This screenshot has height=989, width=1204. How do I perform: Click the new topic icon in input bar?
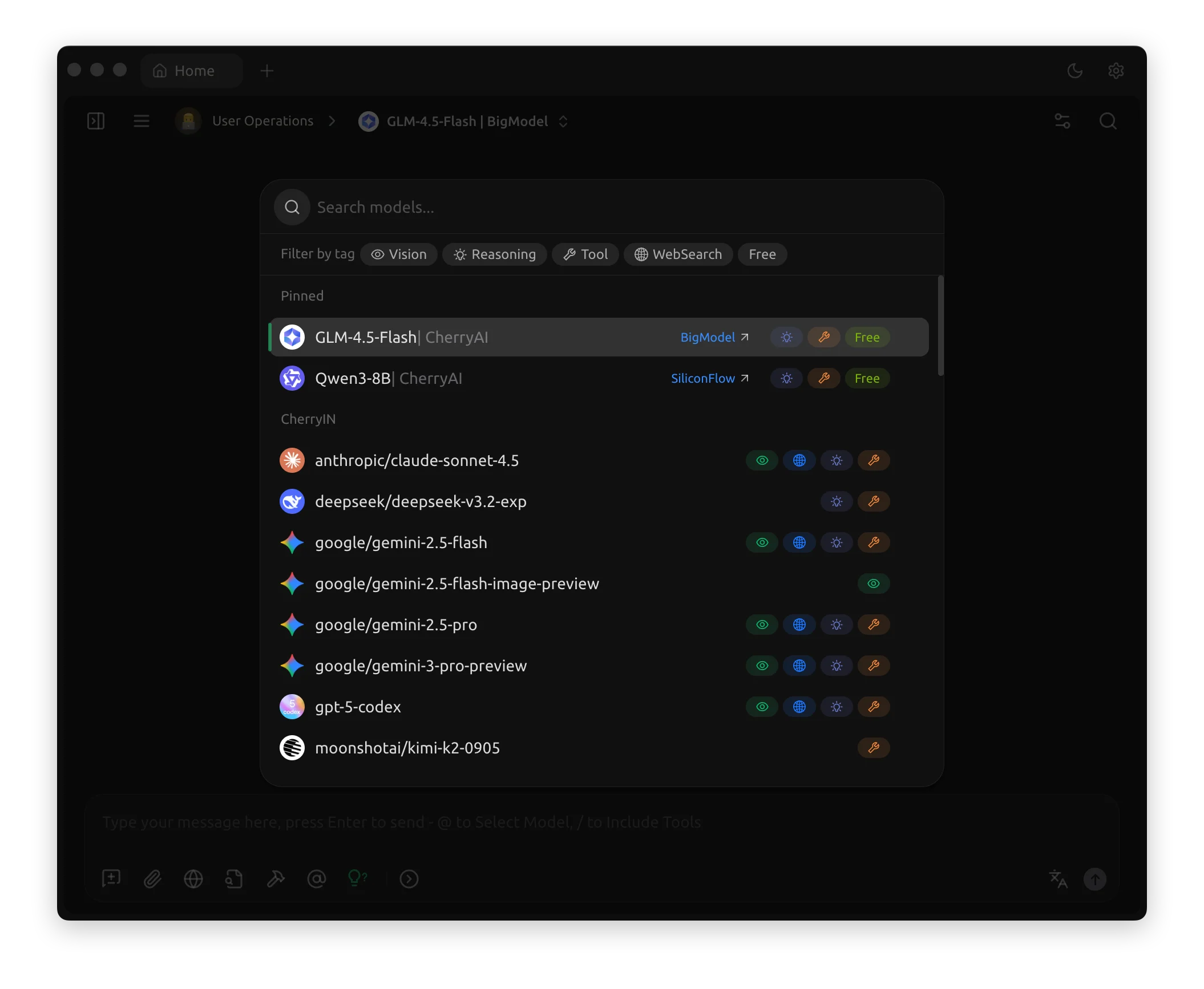tap(111, 879)
